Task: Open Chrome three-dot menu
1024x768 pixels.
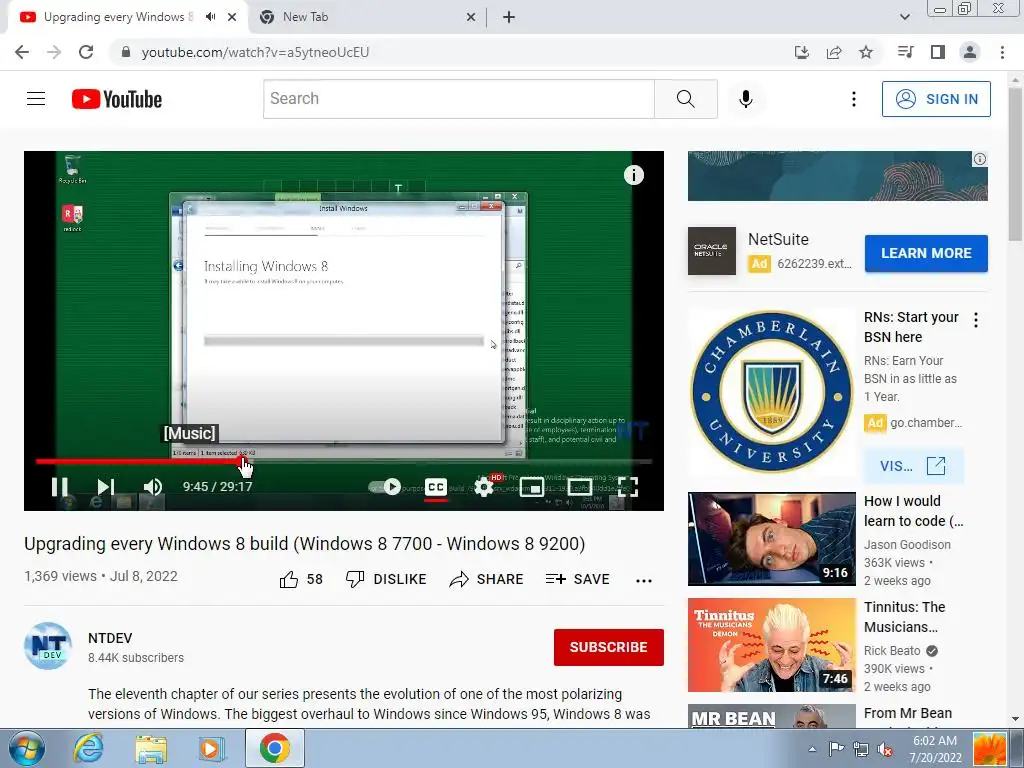Action: coord(1002,52)
